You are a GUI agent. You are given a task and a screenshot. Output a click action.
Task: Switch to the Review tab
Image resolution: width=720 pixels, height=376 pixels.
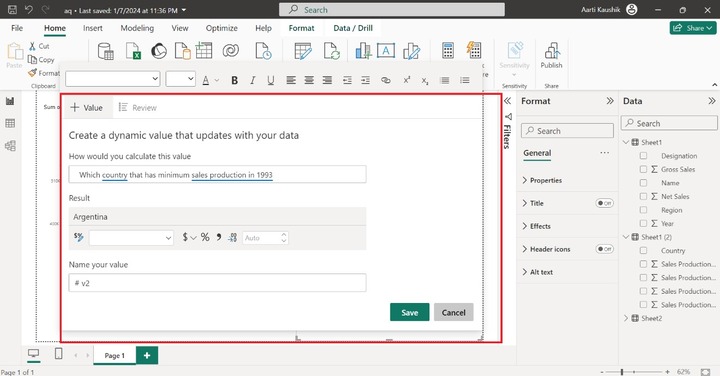pos(138,108)
